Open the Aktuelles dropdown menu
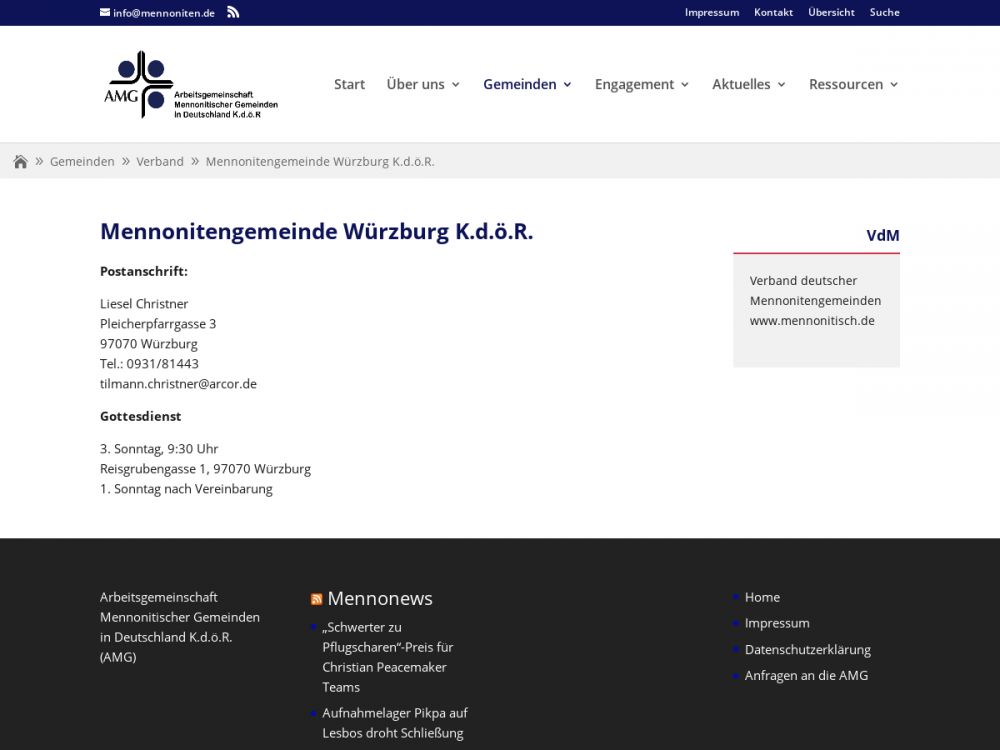This screenshot has height=750, width=1000. (748, 85)
